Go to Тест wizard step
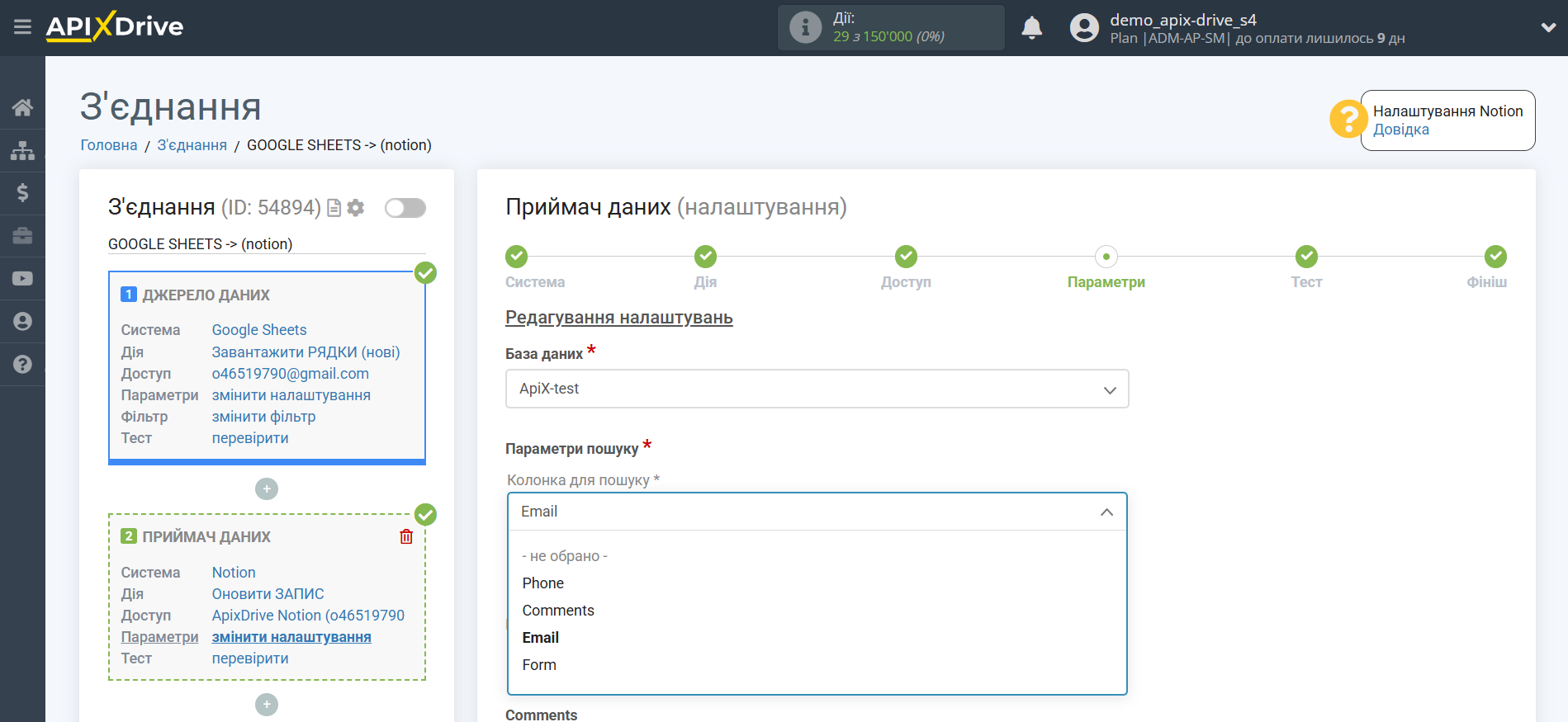This screenshot has height=722, width=1568. pos(1306,257)
